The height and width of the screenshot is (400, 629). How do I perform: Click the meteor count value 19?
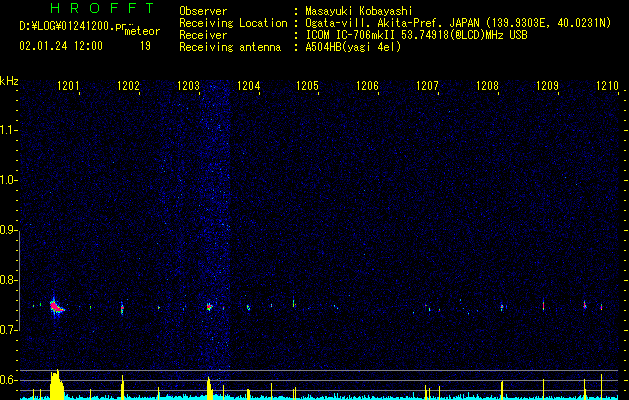pyautogui.click(x=145, y=46)
